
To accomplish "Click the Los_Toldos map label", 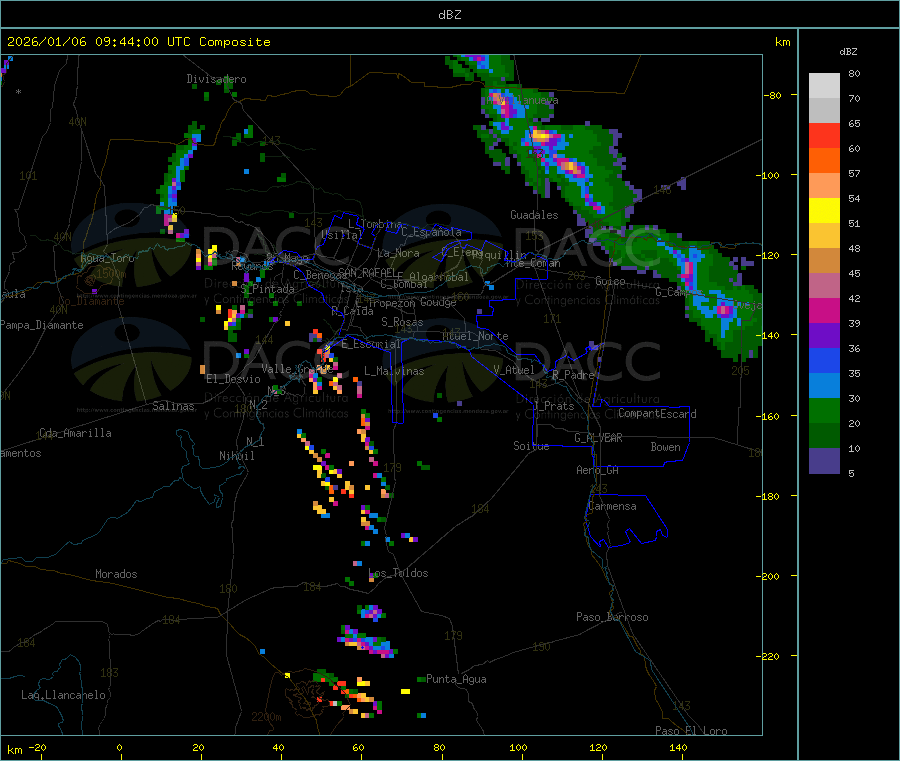I will coord(398,573).
